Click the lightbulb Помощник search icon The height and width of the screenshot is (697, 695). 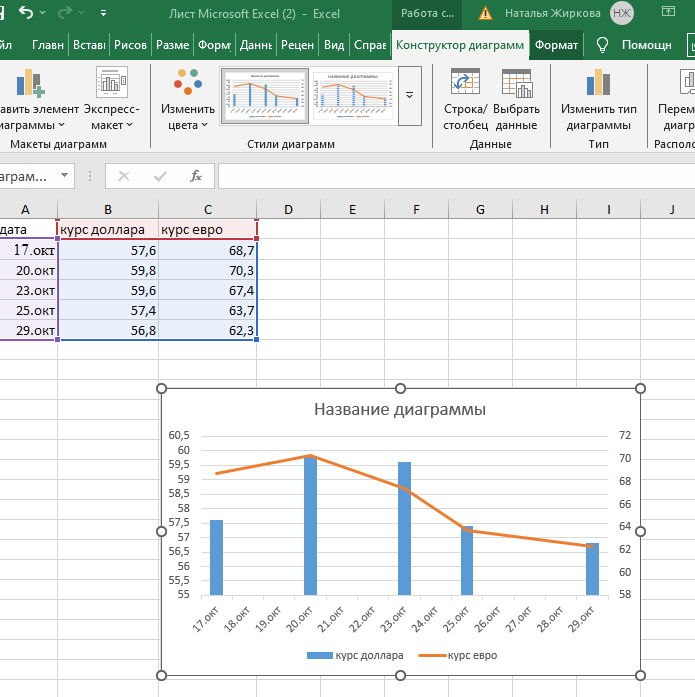[602, 45]
